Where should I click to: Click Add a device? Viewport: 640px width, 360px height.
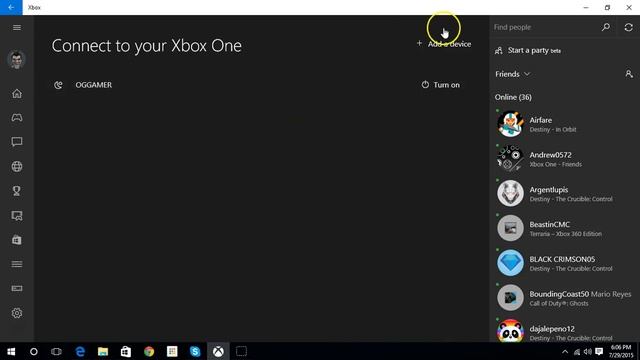point(444,44)
